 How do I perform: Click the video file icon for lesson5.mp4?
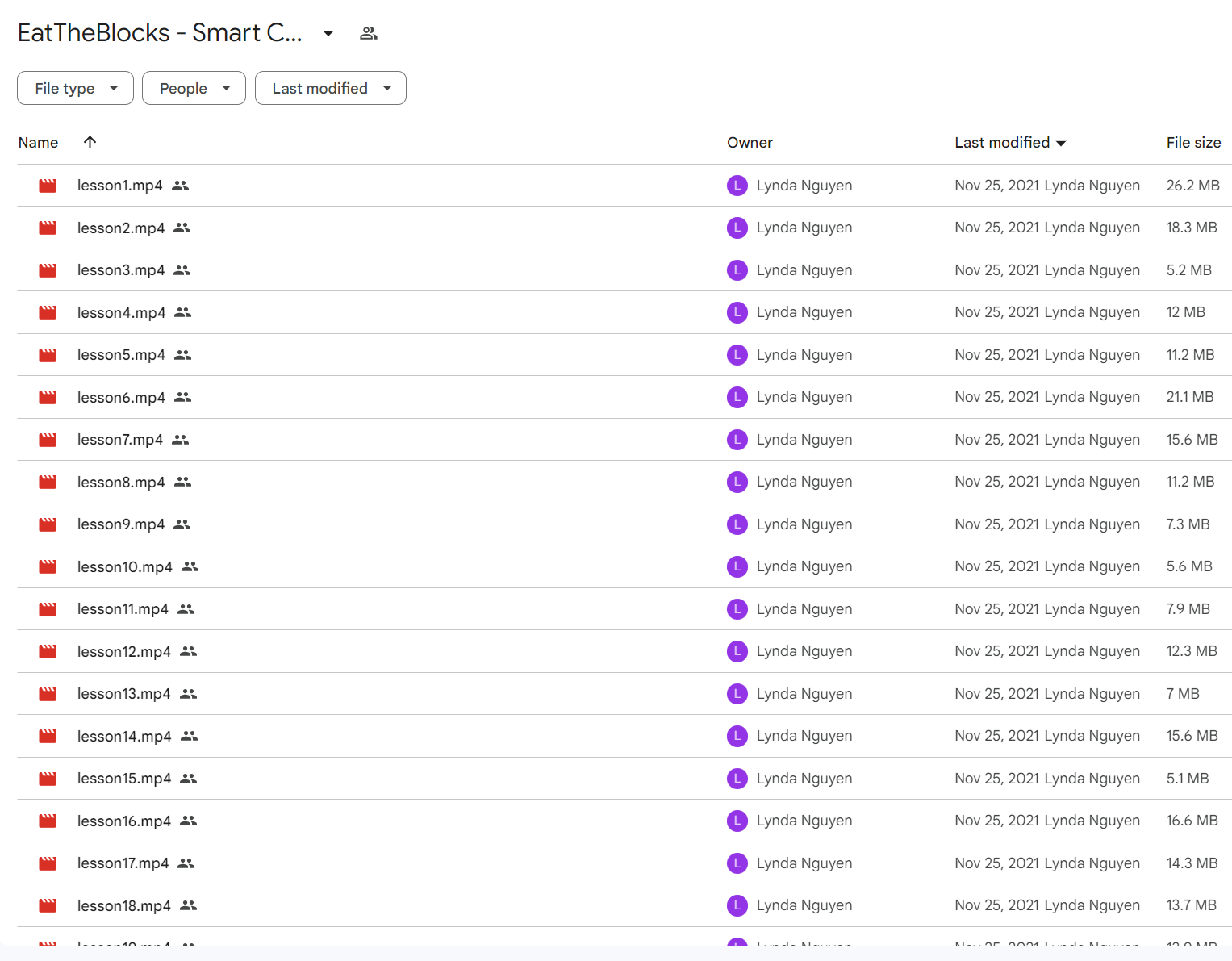coord(48,355)
